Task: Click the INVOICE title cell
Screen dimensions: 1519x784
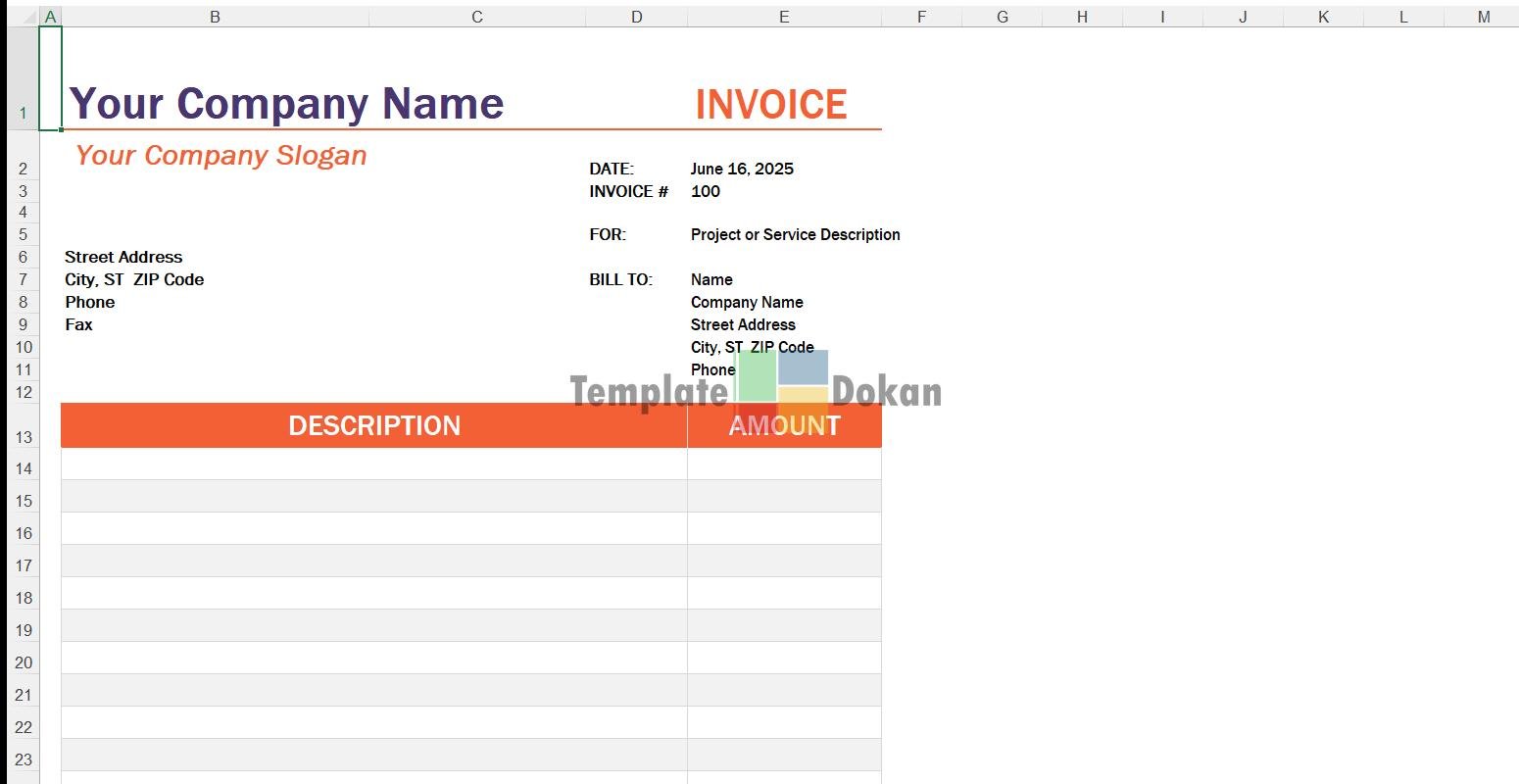Action: point(770,105)
